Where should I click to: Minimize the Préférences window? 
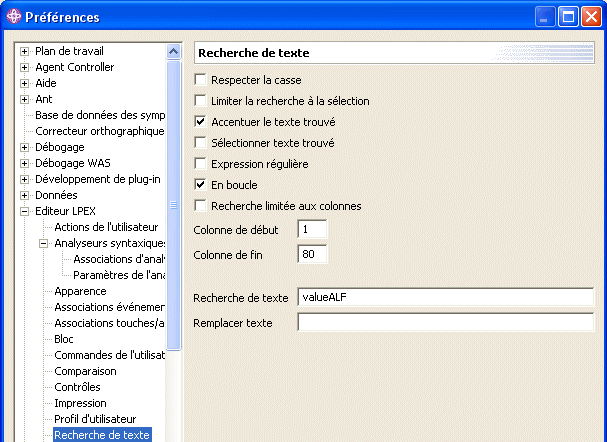point(545,17)
